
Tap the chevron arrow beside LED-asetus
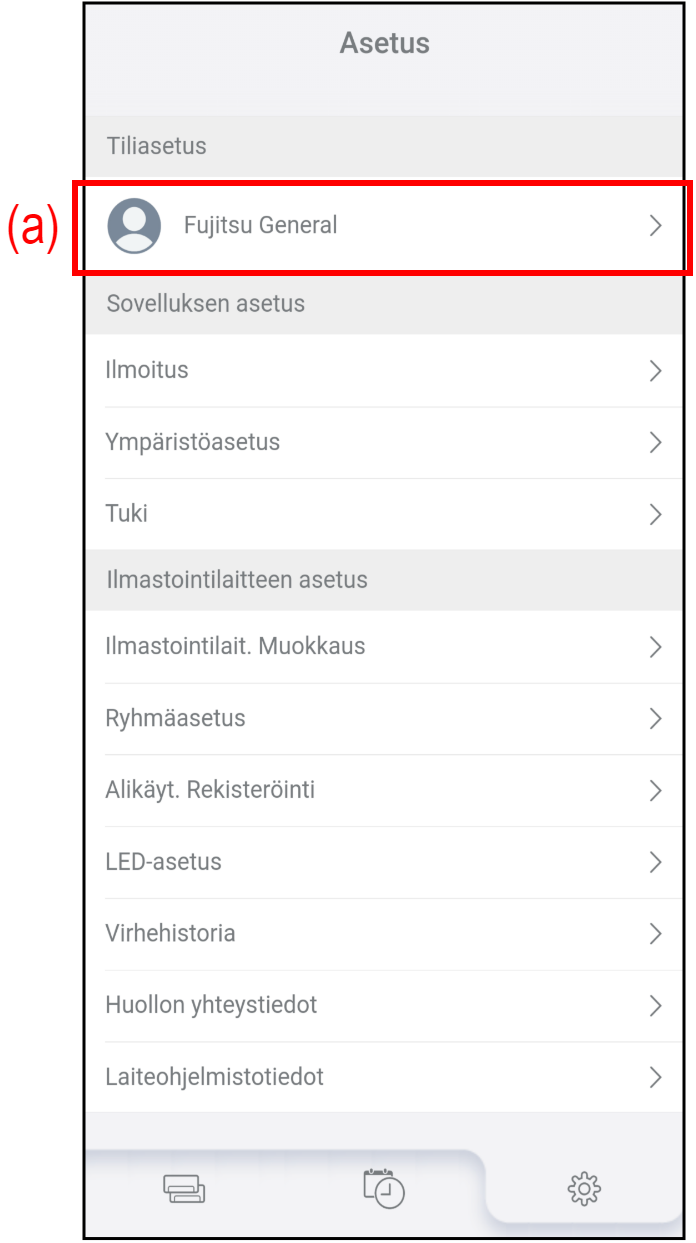(x=656, y=862)
